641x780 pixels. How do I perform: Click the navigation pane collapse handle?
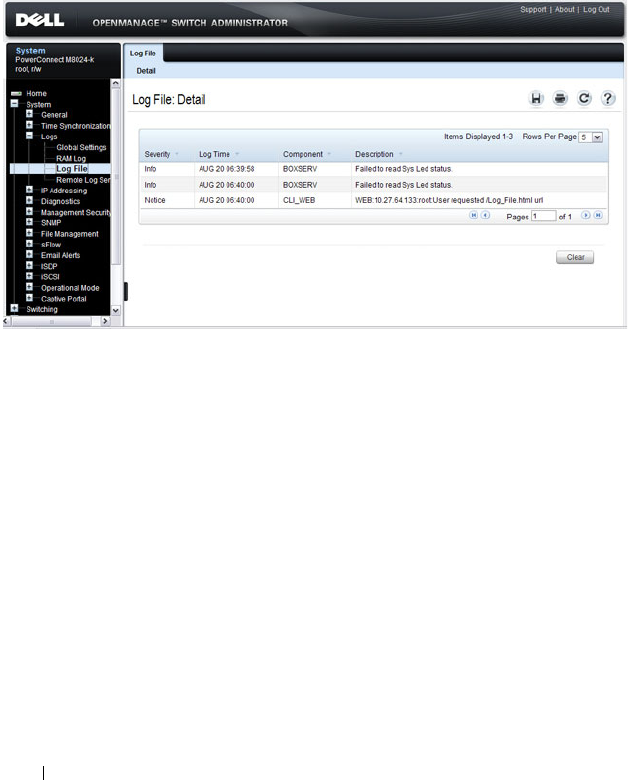click(x=126, y=292)
